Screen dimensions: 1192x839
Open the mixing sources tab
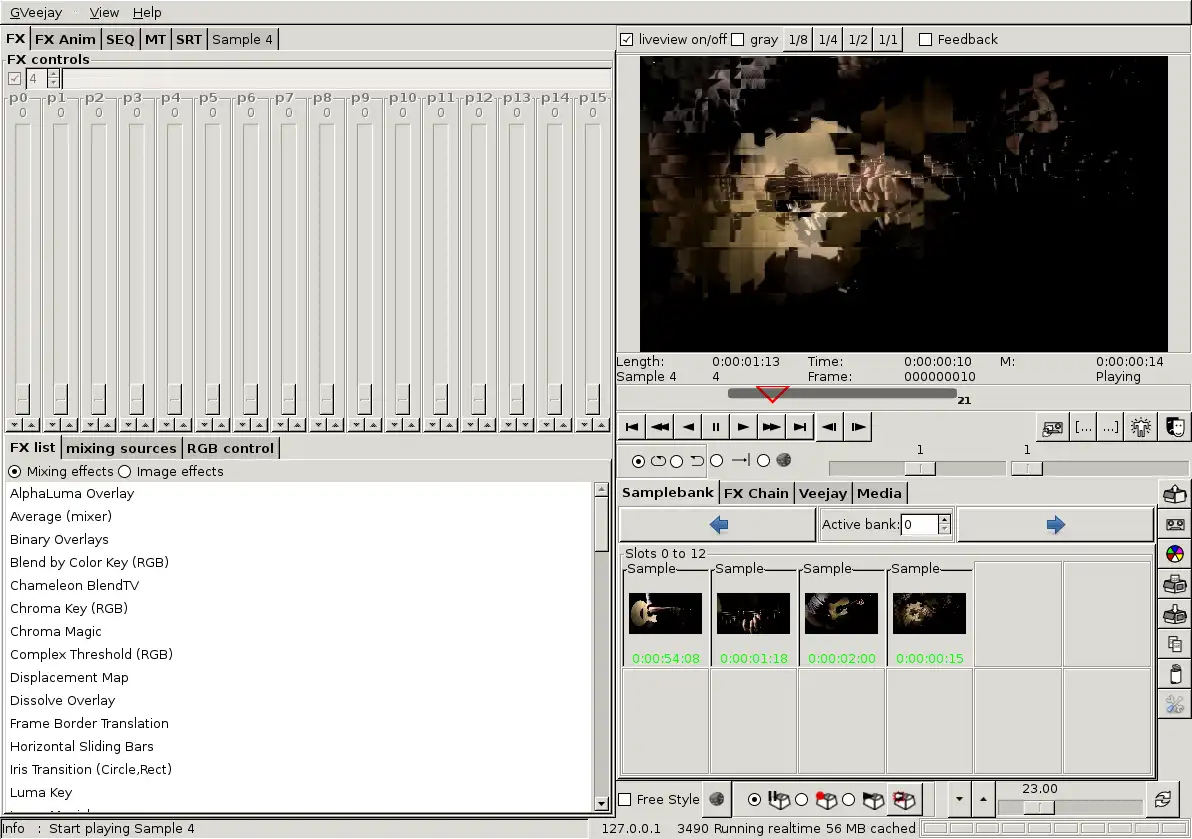(121, 448)
